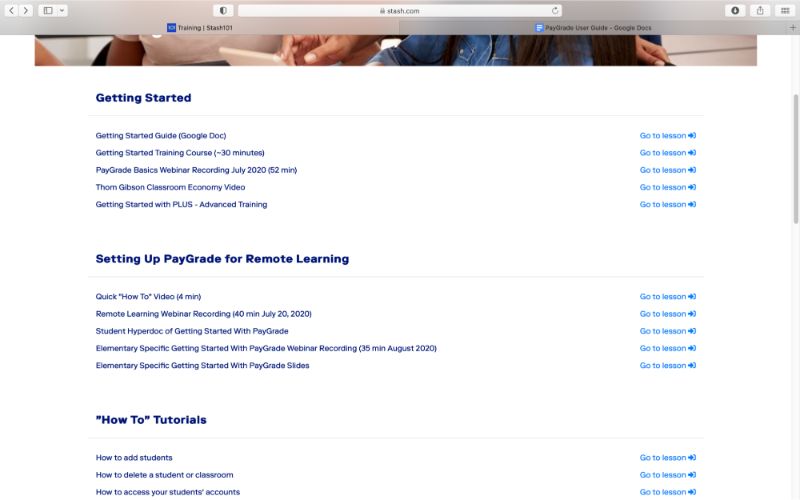Open the privacy shield report icon
The width and height of the screenshot is (800, 500).
(x=223, y=10)
